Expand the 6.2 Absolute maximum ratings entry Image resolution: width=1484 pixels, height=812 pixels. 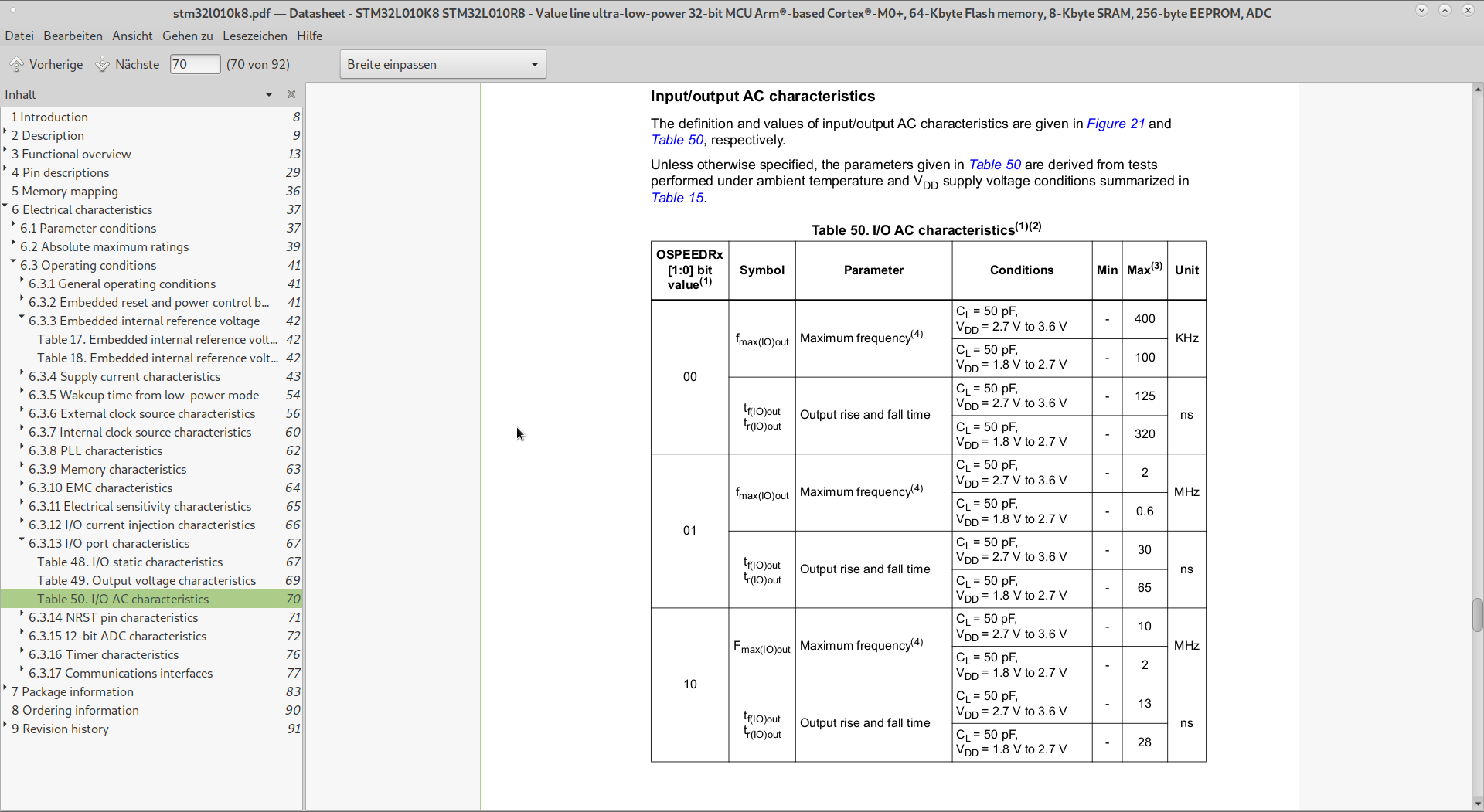pyautogui.click(x=14, y=243)
